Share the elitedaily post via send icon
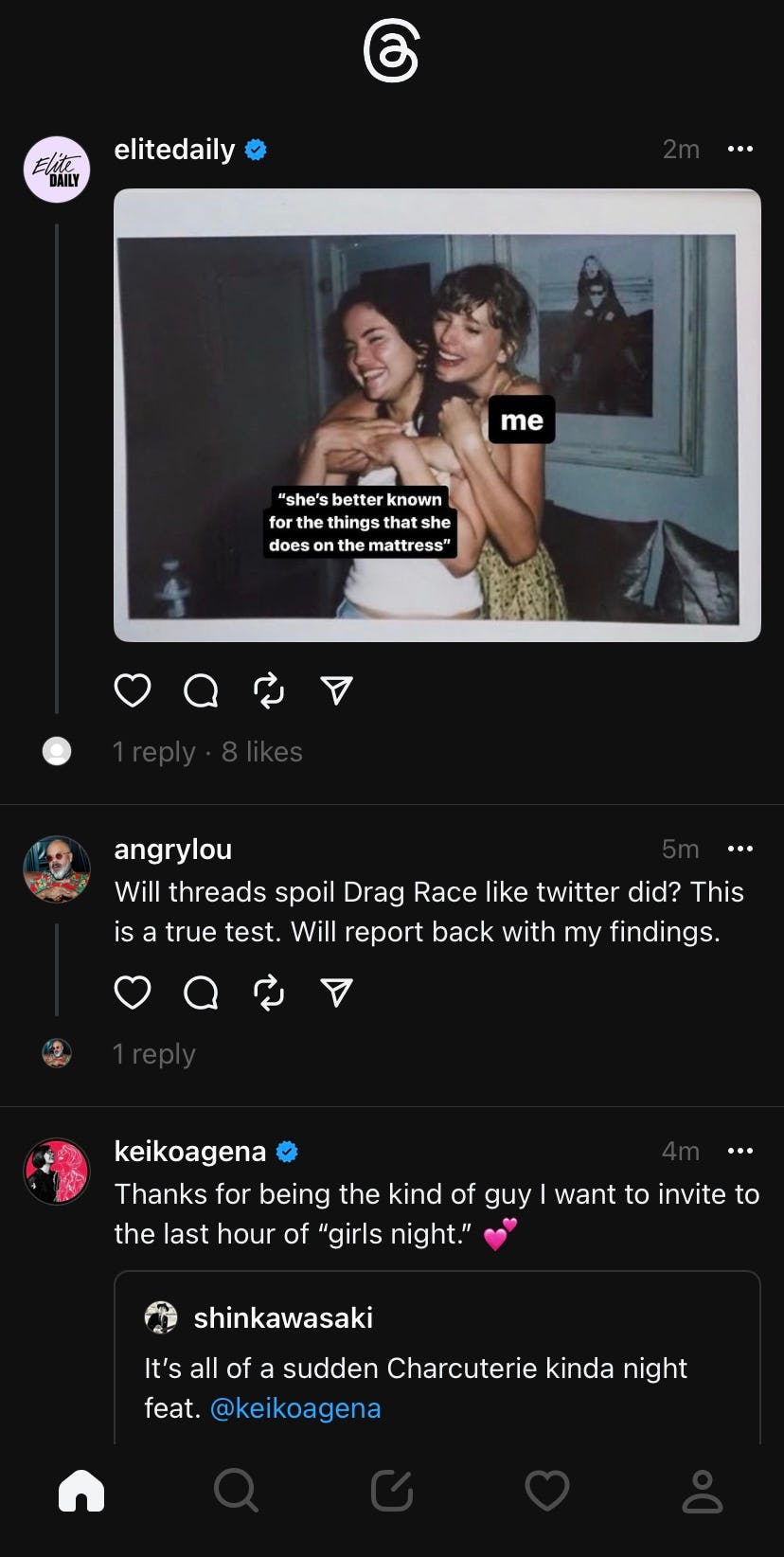 [x=337, y=690]
